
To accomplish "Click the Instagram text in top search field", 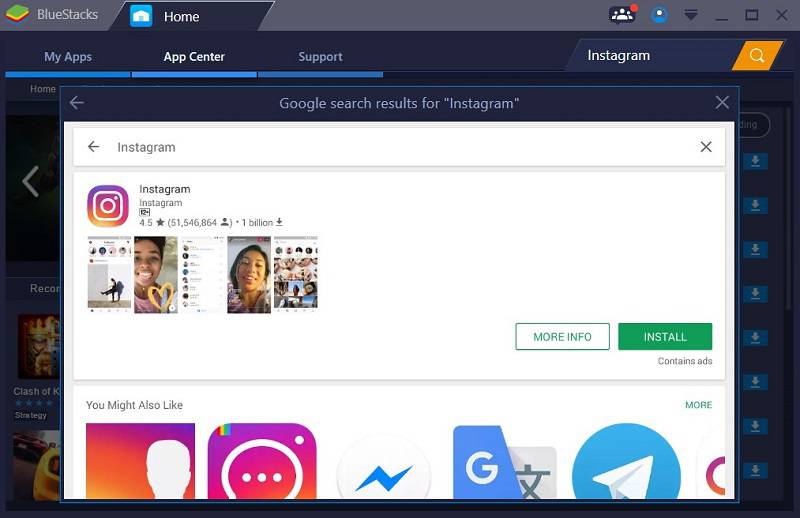I will (x=618, y=55).
